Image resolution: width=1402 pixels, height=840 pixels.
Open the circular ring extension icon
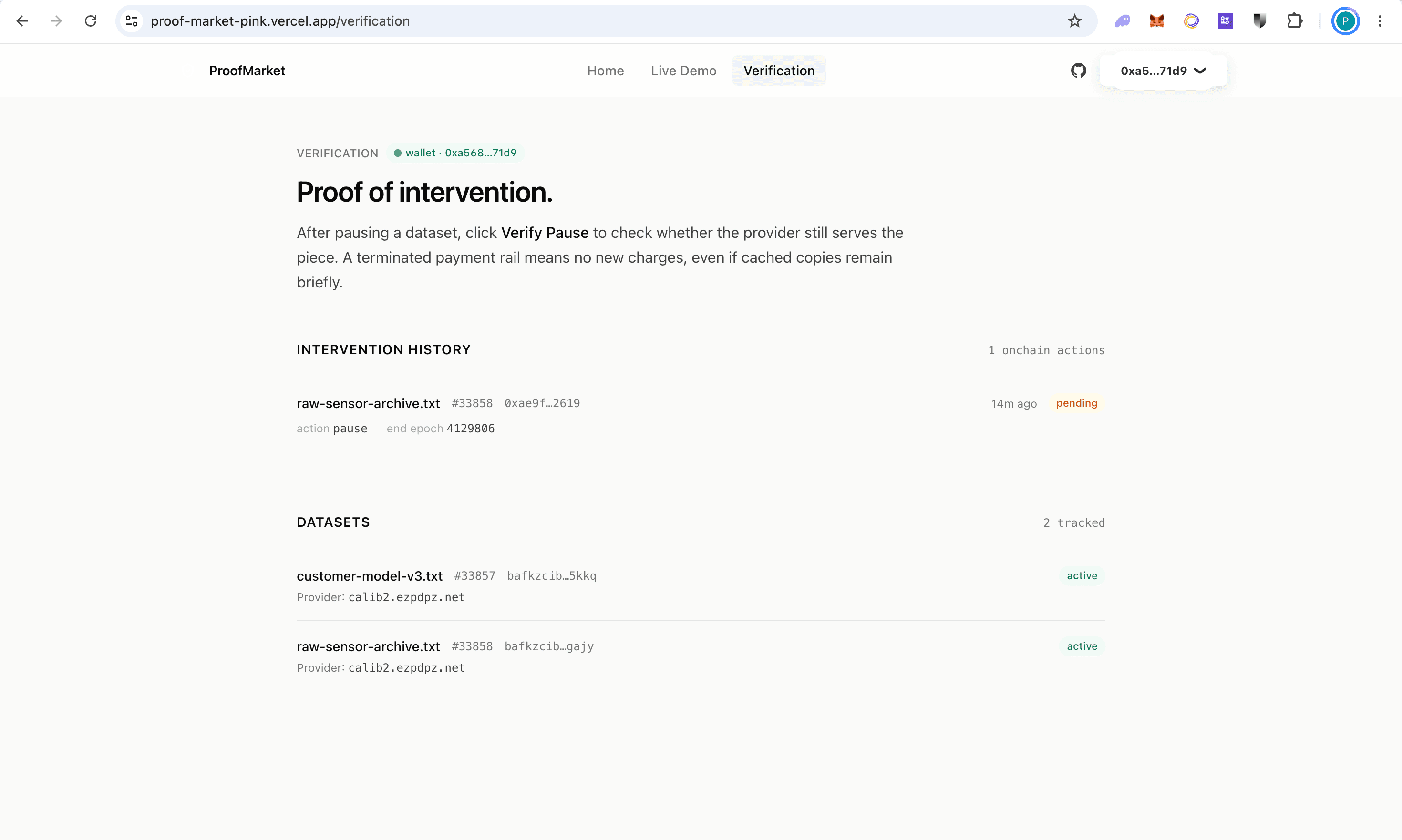[1191, 21]
